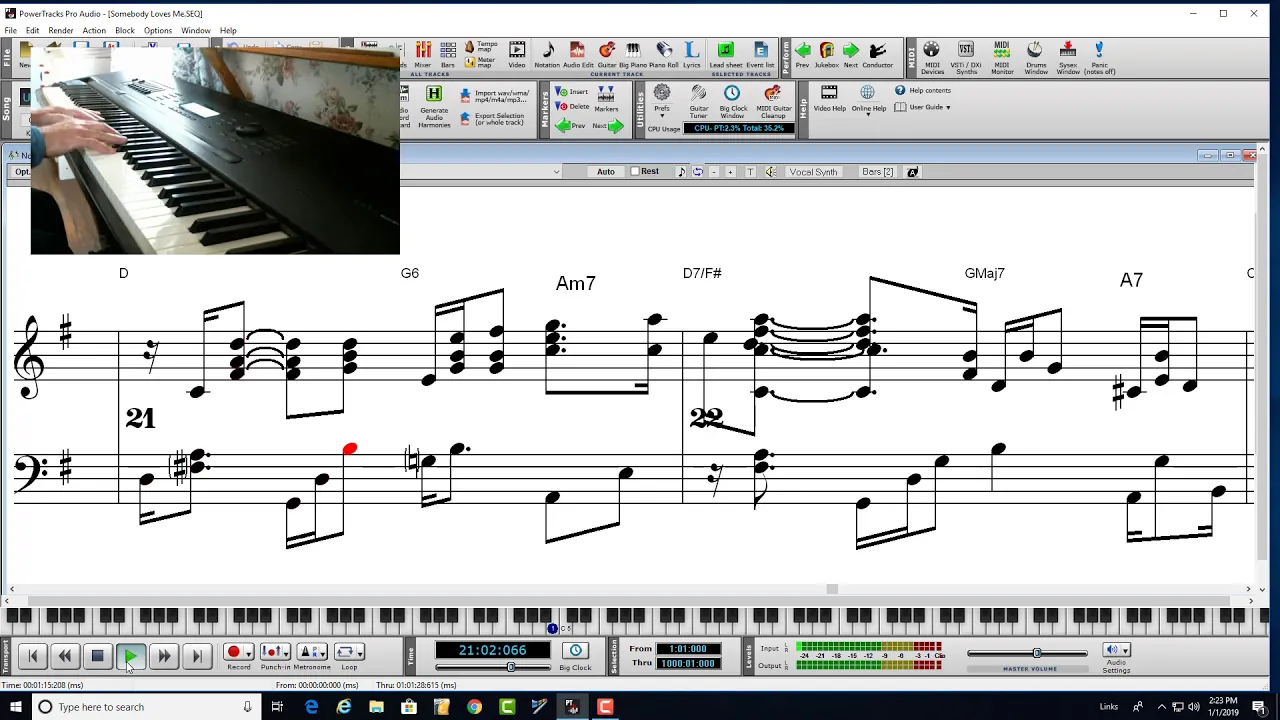
Task: Show the Big Piano window
Action: (633, 55)
